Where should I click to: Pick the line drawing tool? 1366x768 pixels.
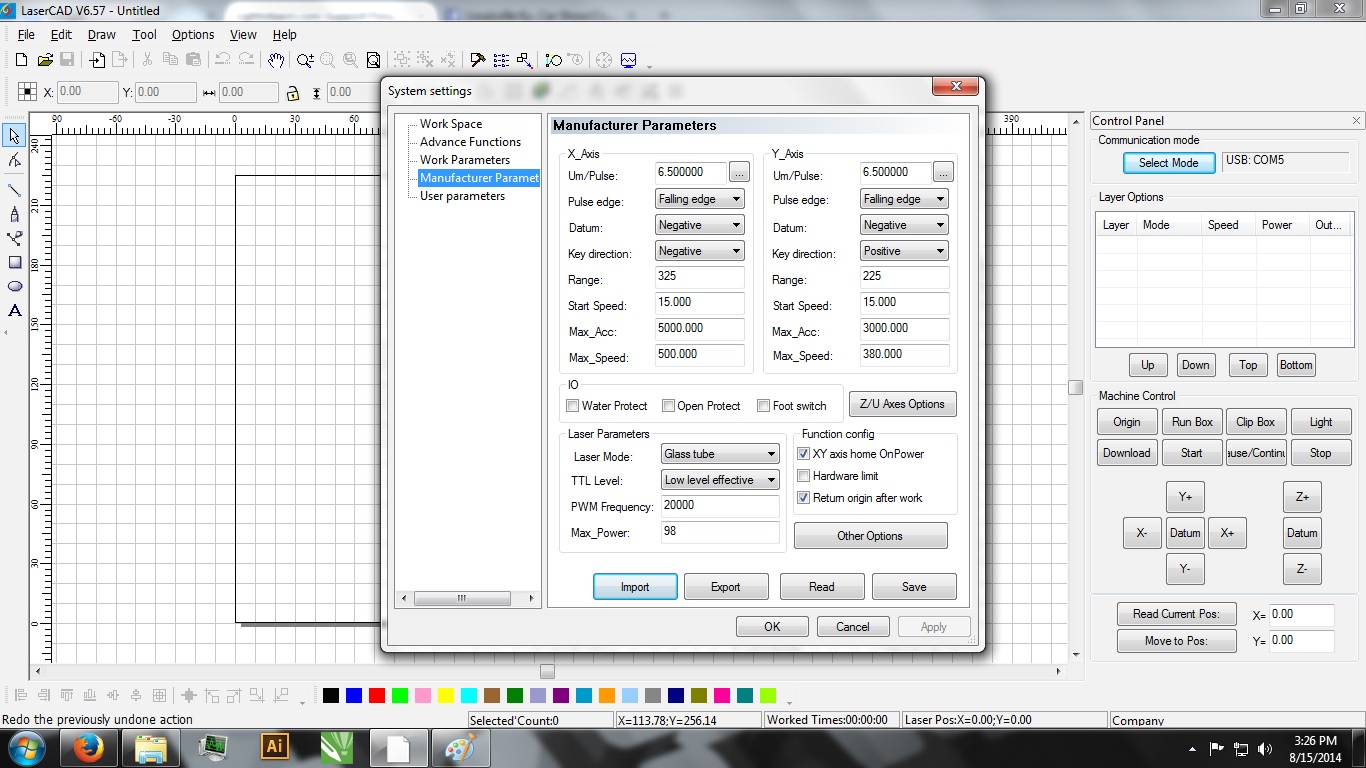(x=15, y=190)
